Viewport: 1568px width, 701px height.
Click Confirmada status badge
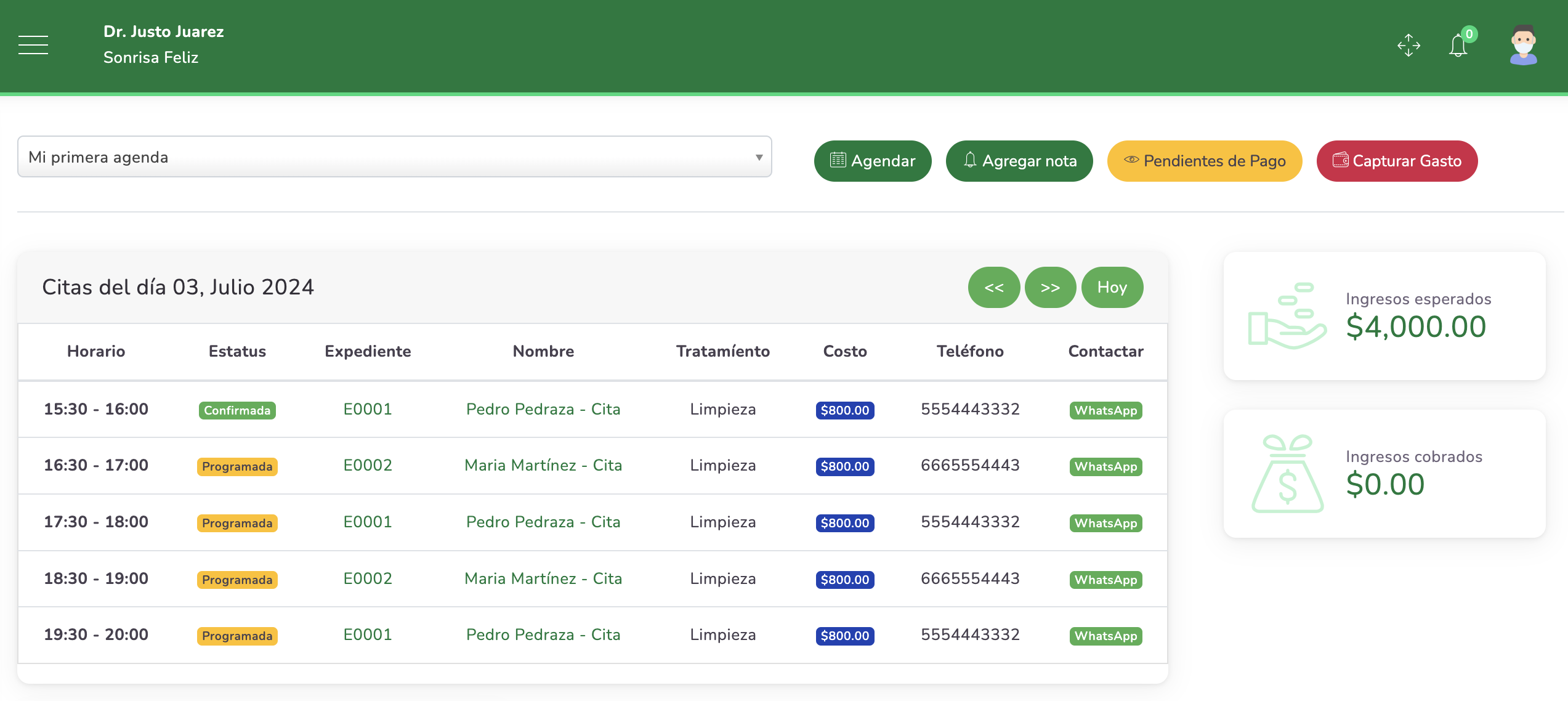237,410
